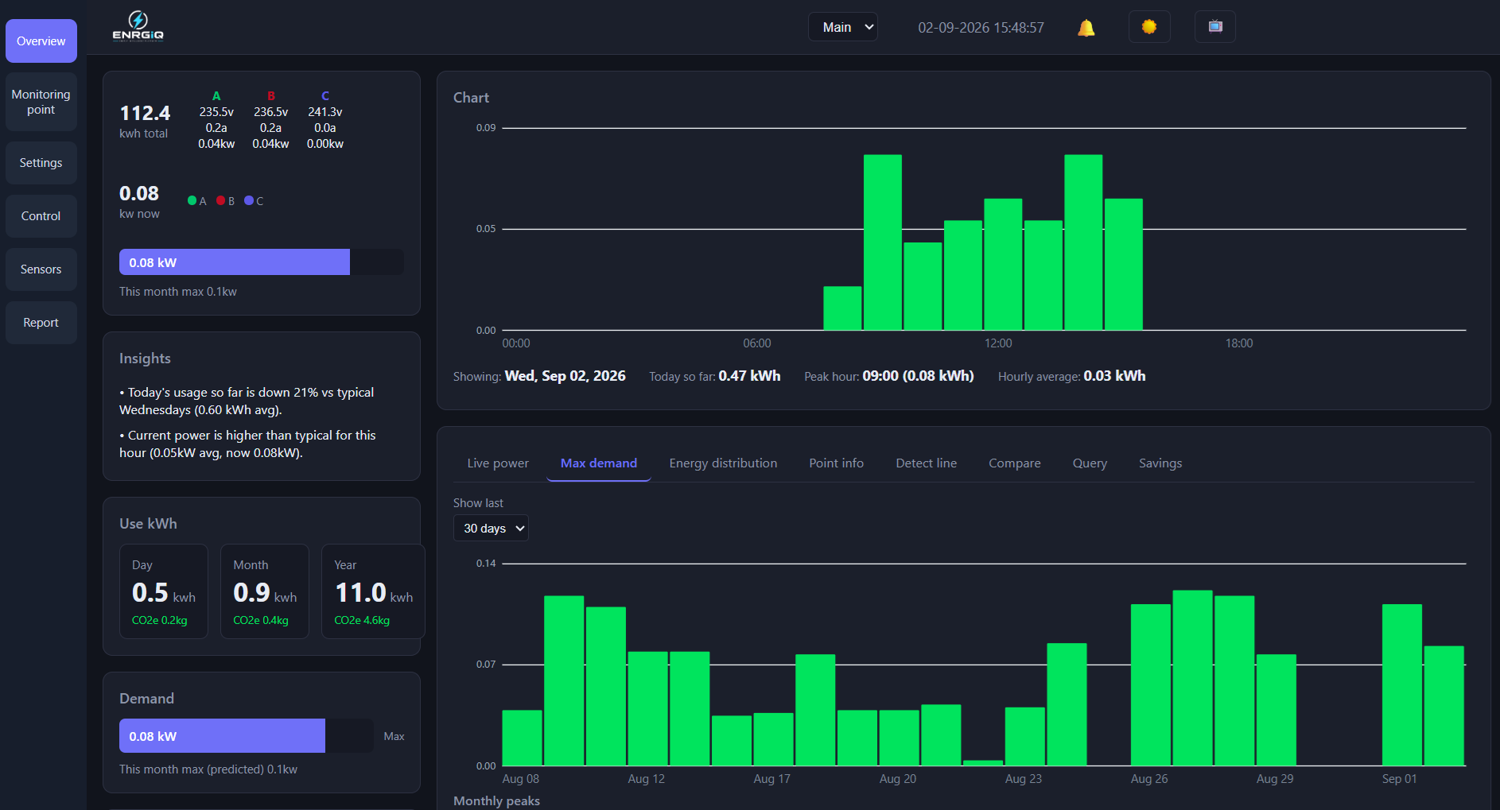Click the ENRGiQ logo

coord(138,26)
